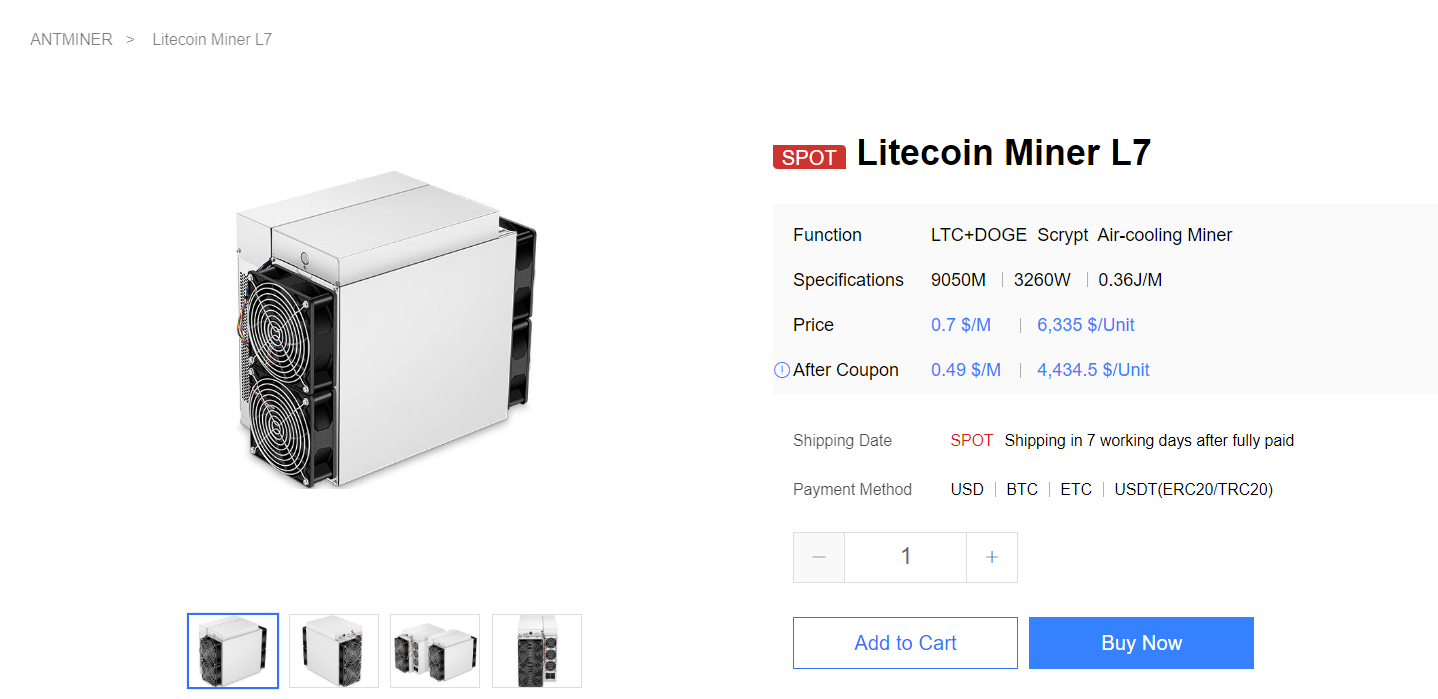Decrease quantity with the minus button
The width and height of the screenshot is (1438, 699).
[x=819, y=557]
